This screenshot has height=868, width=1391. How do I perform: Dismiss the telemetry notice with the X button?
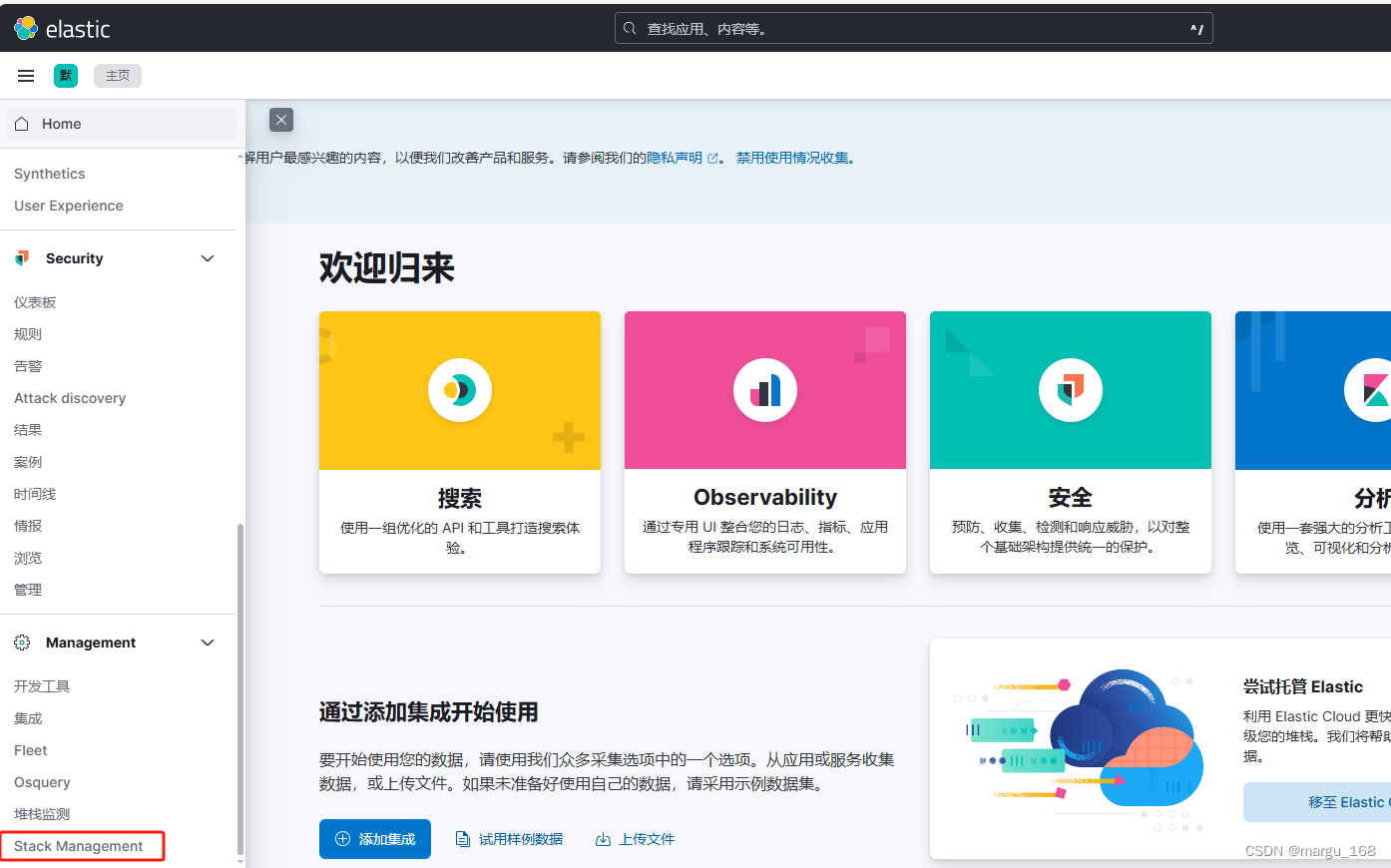[x=281, y=120]
